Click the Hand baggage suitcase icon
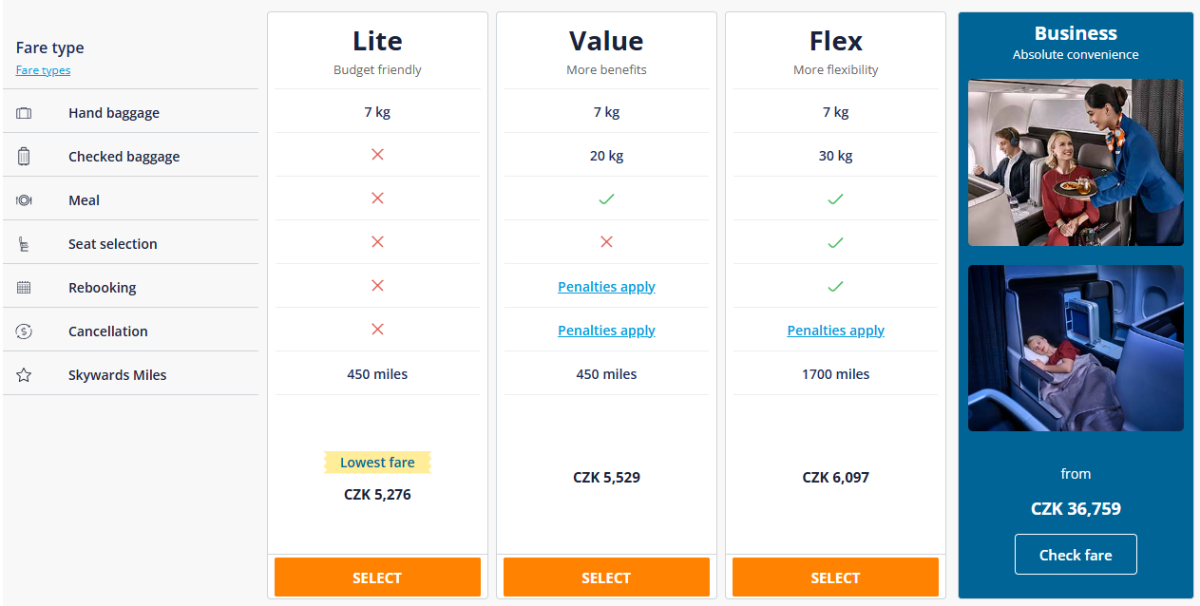 pyautogui.click(x=24, y=113)
